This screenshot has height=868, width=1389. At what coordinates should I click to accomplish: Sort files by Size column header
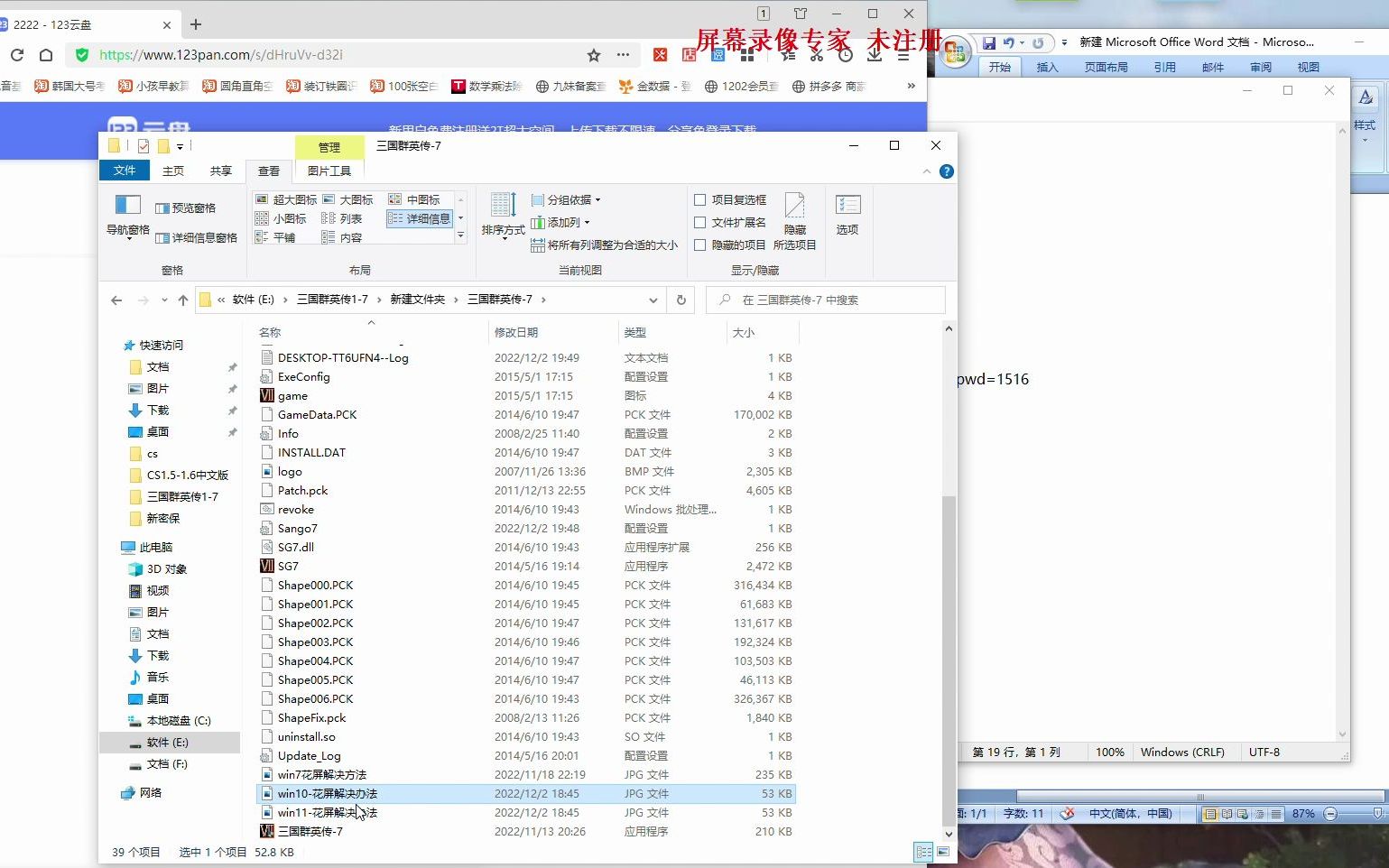pos(763,332)
